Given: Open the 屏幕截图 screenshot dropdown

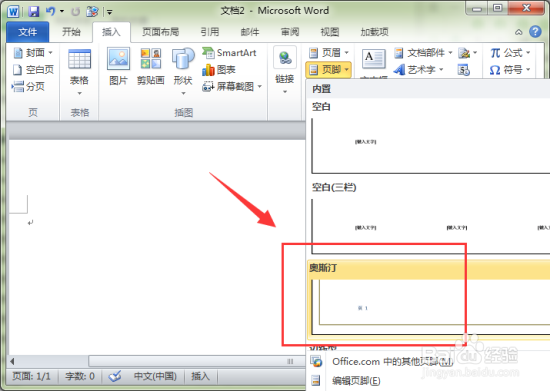Looking at the screenshot, I should tap(232, 86).
